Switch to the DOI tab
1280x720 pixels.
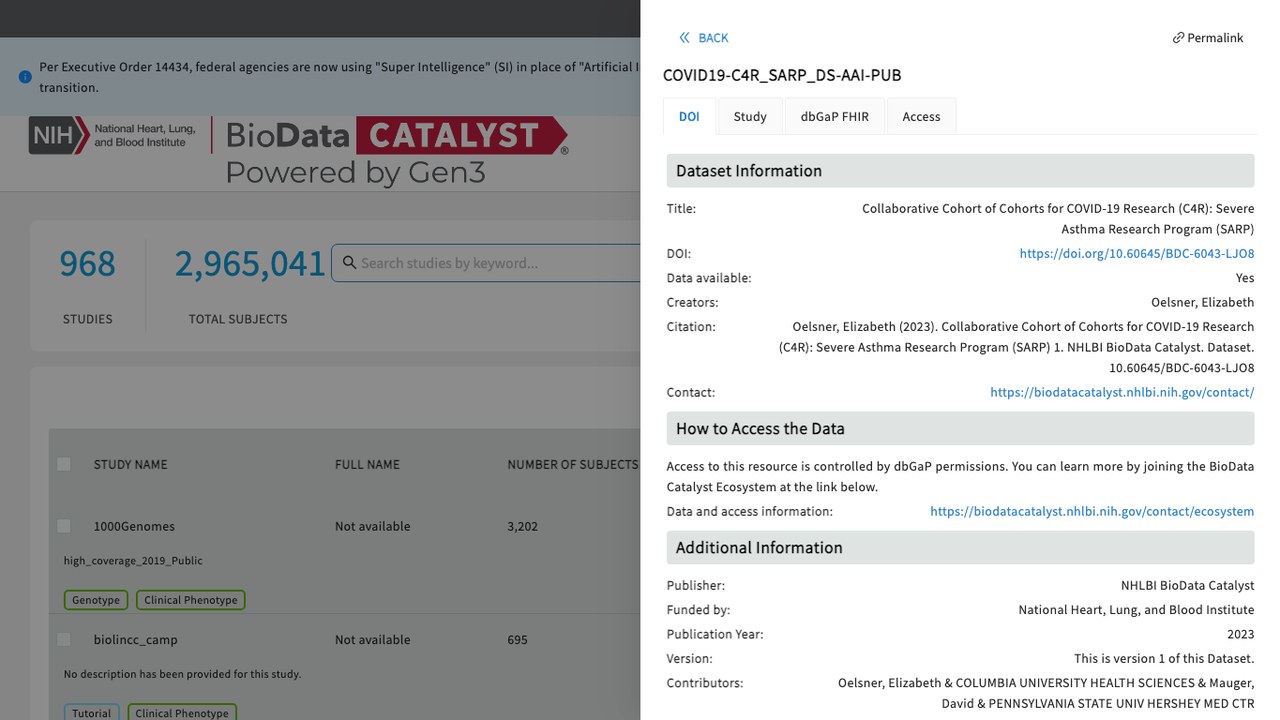(x=690, y=116)
